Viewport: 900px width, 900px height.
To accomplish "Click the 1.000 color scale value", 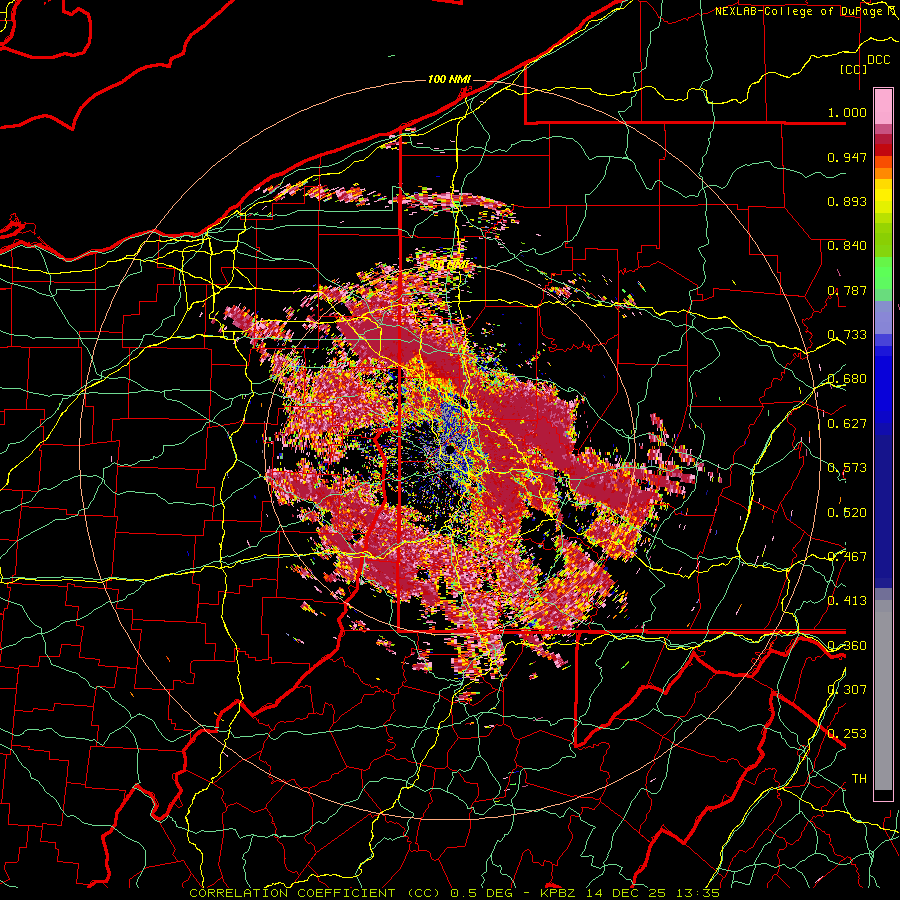I will 847,112.
